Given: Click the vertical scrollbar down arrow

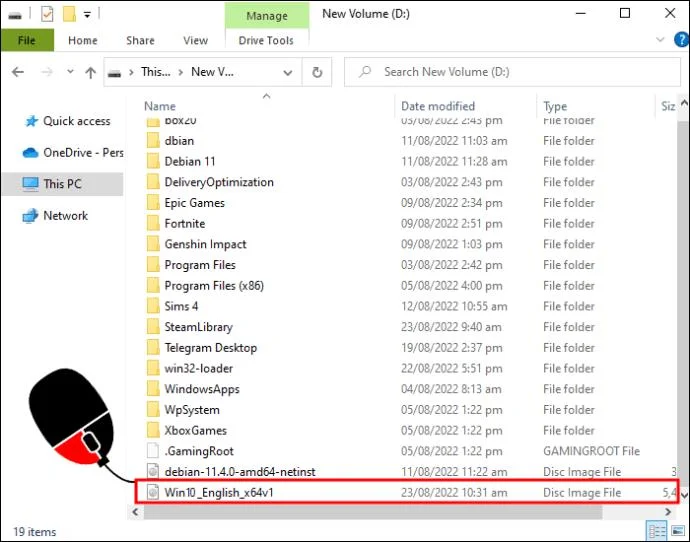Looking at the screenshot, I should click(684, 495).
